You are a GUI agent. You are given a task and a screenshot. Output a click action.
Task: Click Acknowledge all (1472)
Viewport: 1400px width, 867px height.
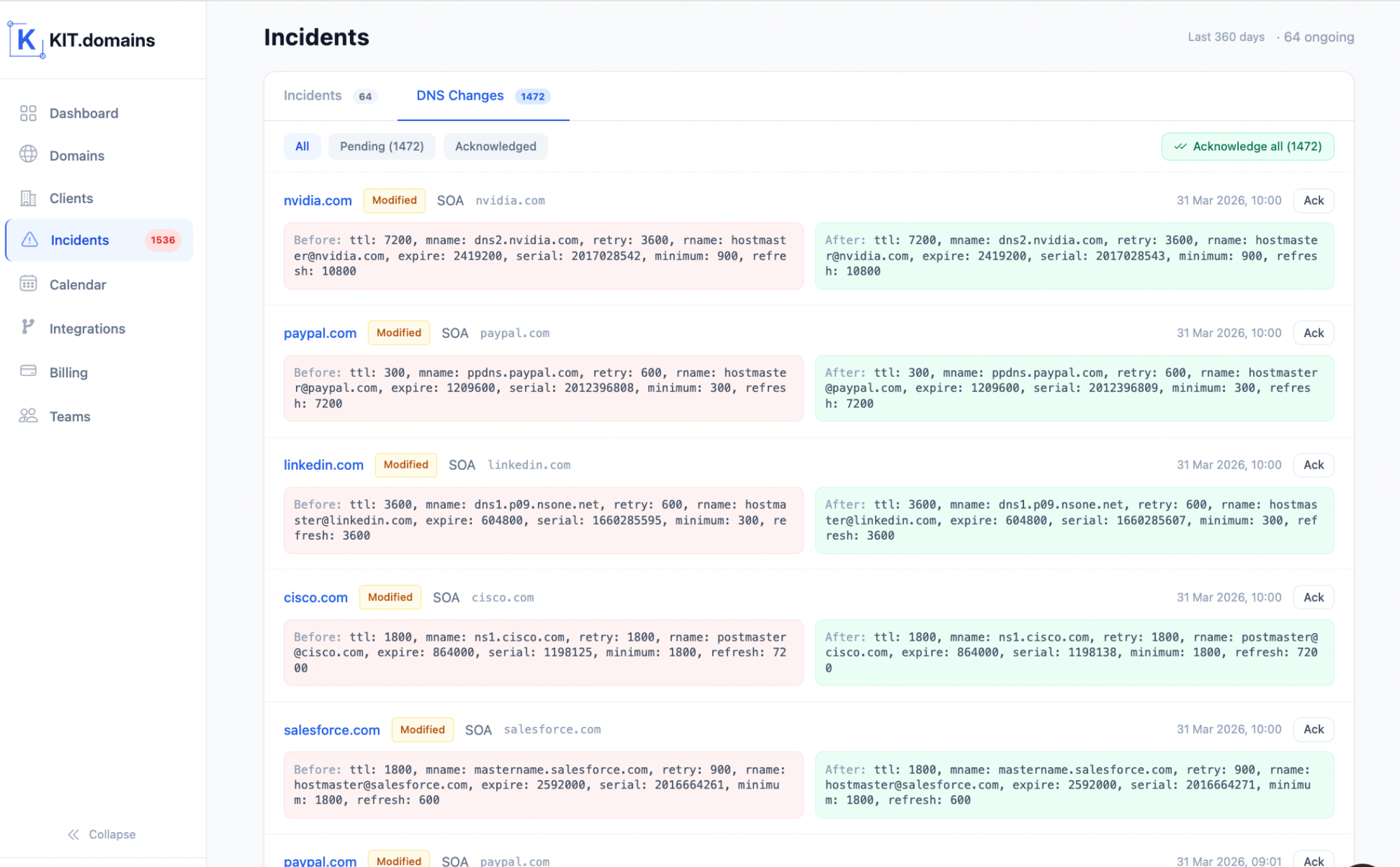[x=1247, y=146]
